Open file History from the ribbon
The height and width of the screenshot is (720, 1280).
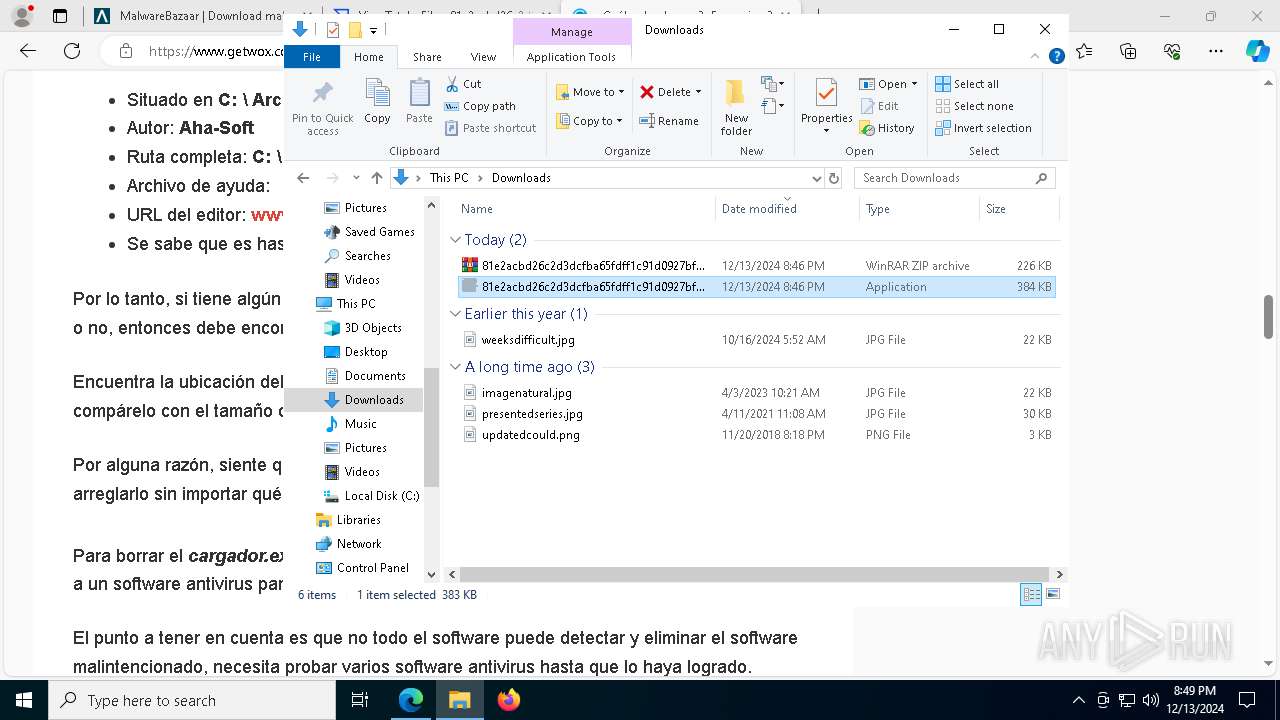(886, 128)
